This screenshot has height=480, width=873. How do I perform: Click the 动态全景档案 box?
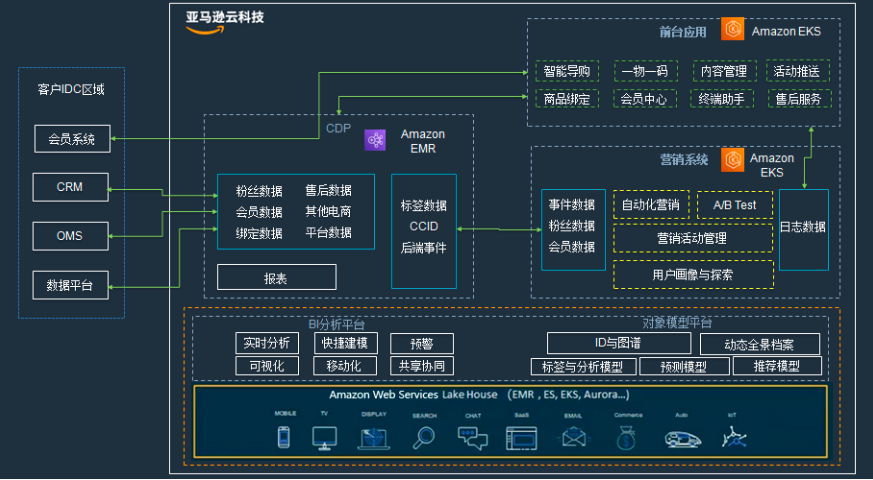[760, 344]
